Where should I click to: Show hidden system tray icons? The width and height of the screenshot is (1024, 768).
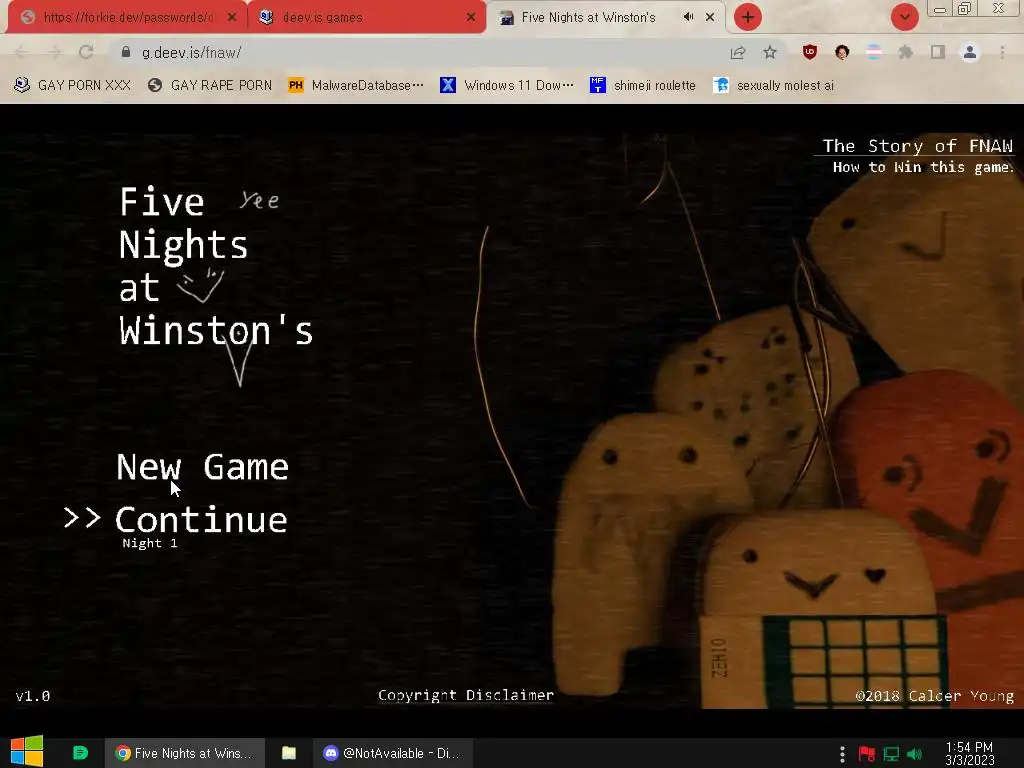pyautogui.click(x=842, y=754)
